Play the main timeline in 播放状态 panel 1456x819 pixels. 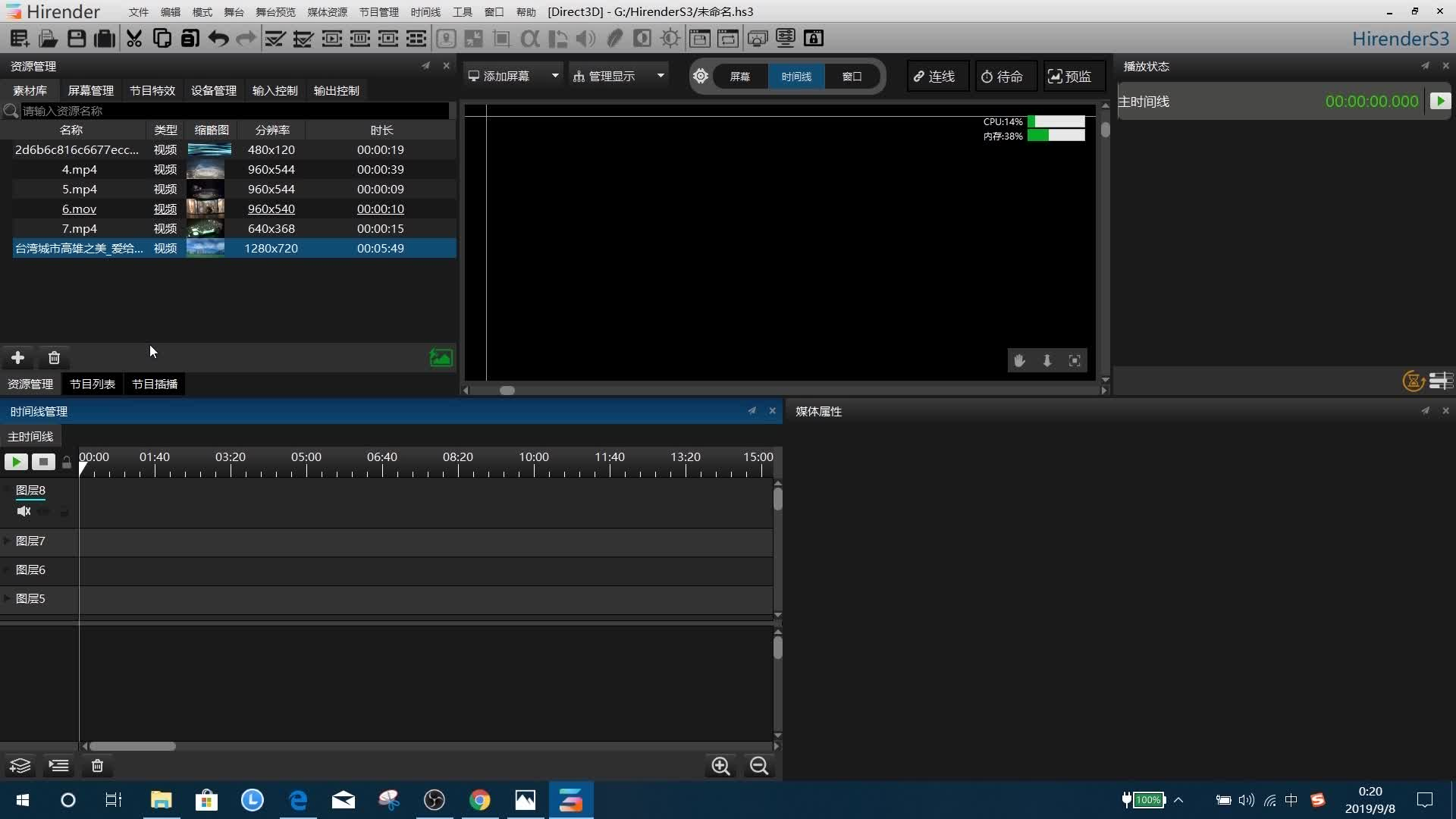click(1439, 101)
